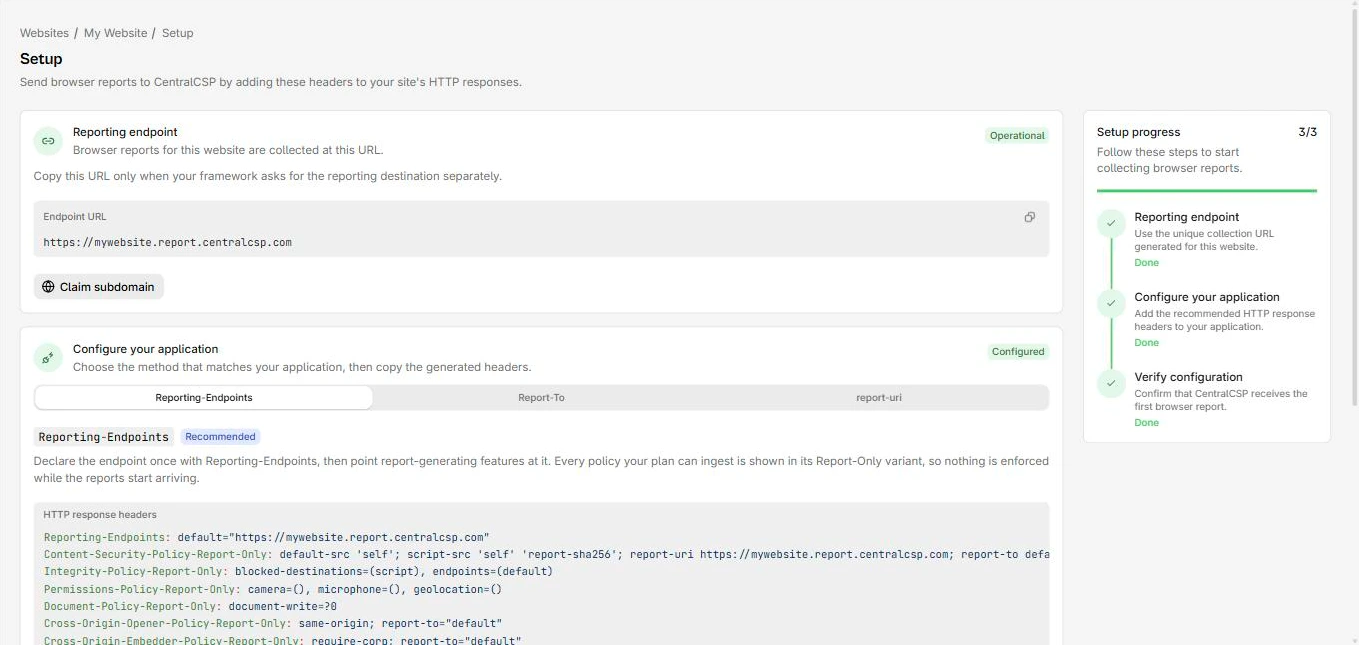Image resolution: width=1359 pixels, height=645 pixels.
Task: Click the checkmark icon for Verify configuration step
Action: click(x=1111, y=383)
